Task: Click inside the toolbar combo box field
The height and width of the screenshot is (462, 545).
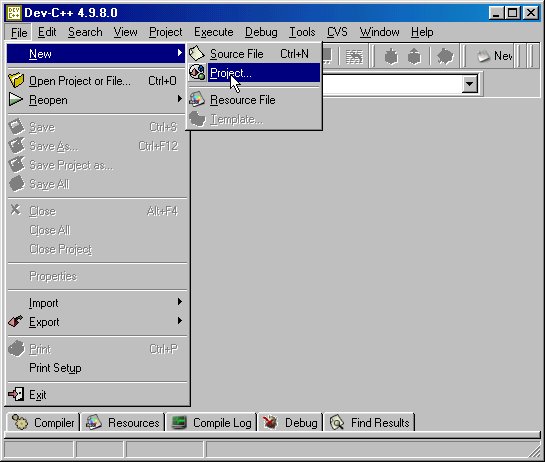Action: (392, 84)
